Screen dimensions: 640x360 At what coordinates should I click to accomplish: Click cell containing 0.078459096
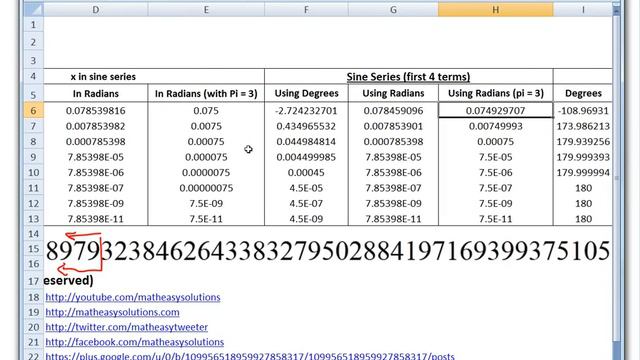[x=393, y=111]
